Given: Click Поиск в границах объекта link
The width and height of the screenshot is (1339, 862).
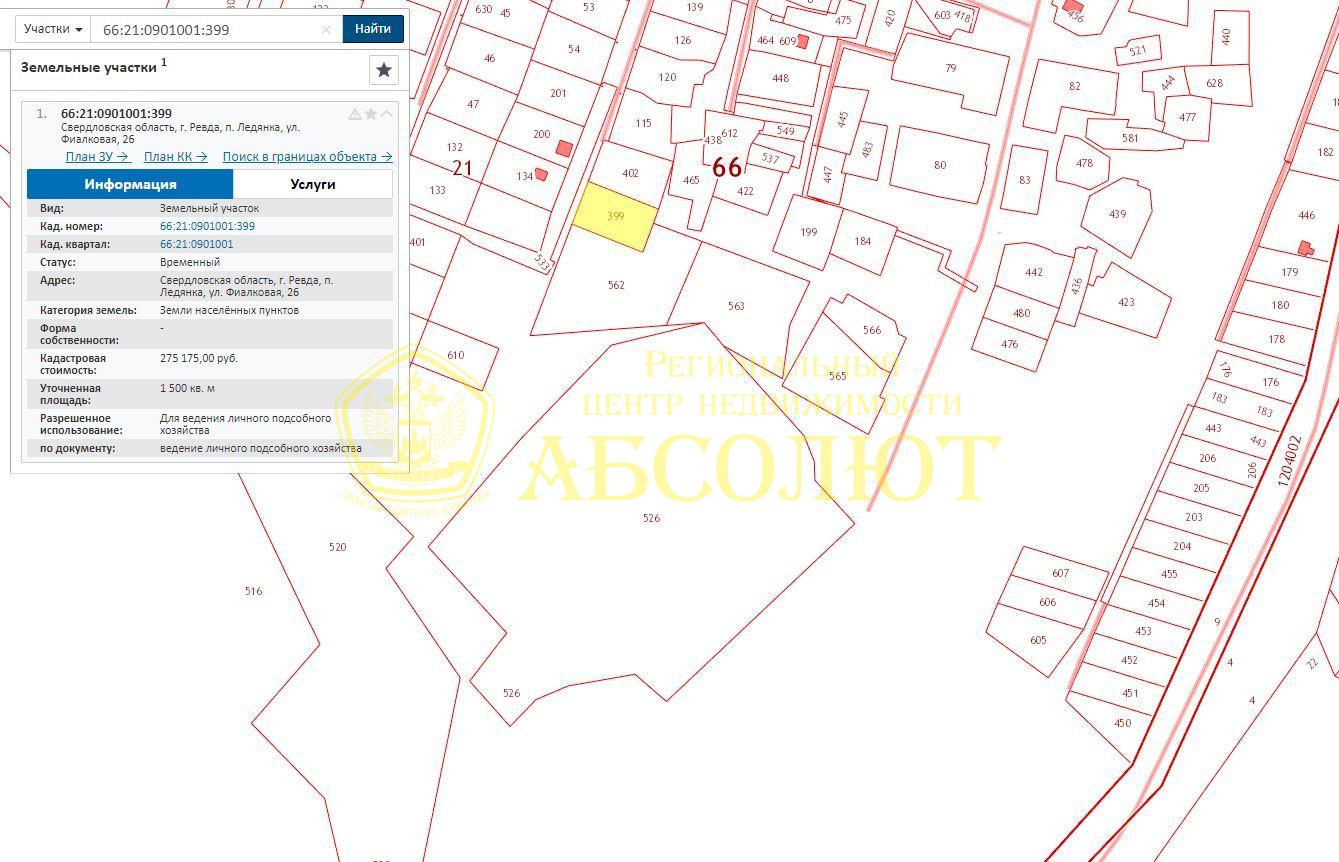Looking at the screenshot, I should coord(307,156).
